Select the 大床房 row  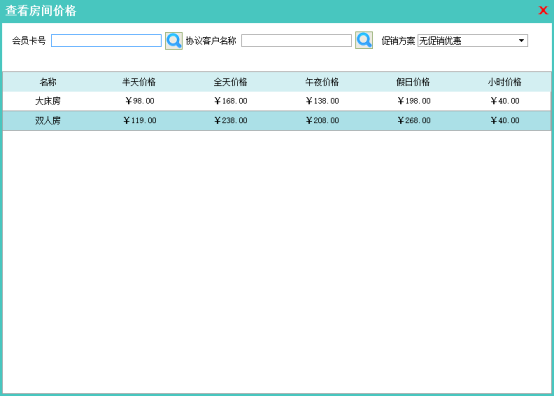[277, 101]
